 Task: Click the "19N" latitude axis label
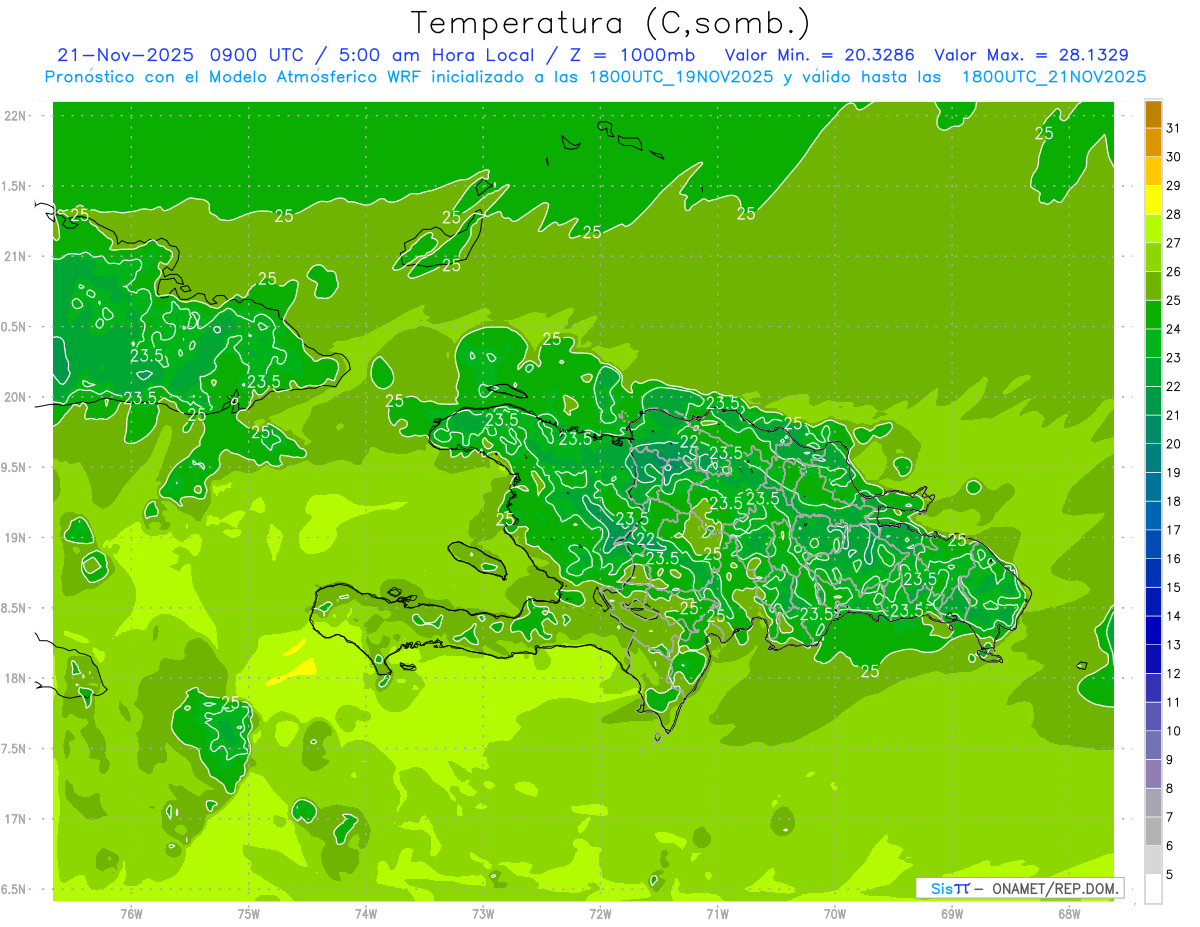[15, 538]
